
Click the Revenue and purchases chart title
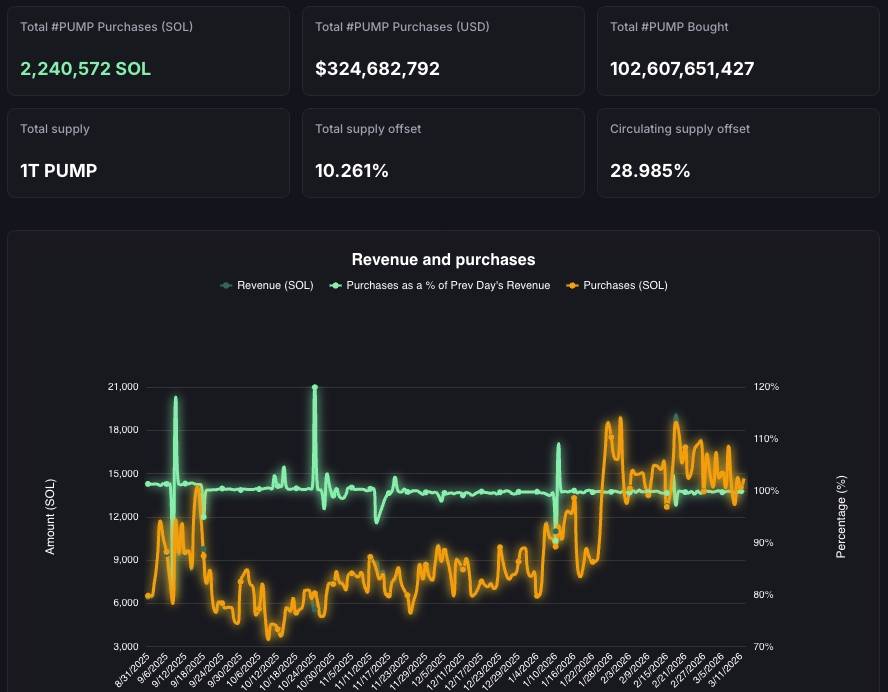point(443,259)
